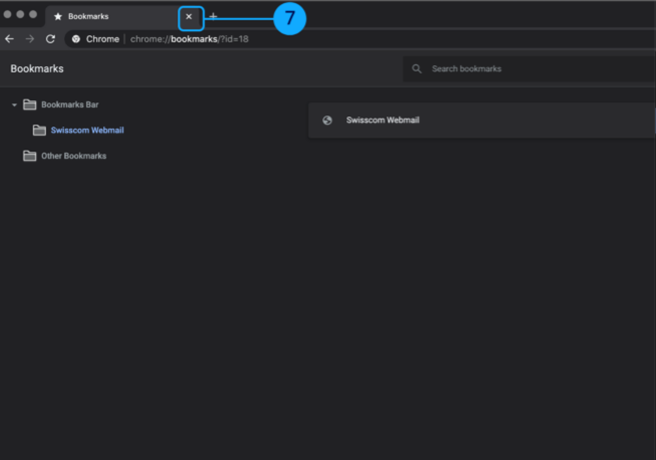
Task: Select Swisscom Webmail folder in sidebar
Action: pos(87,130)
